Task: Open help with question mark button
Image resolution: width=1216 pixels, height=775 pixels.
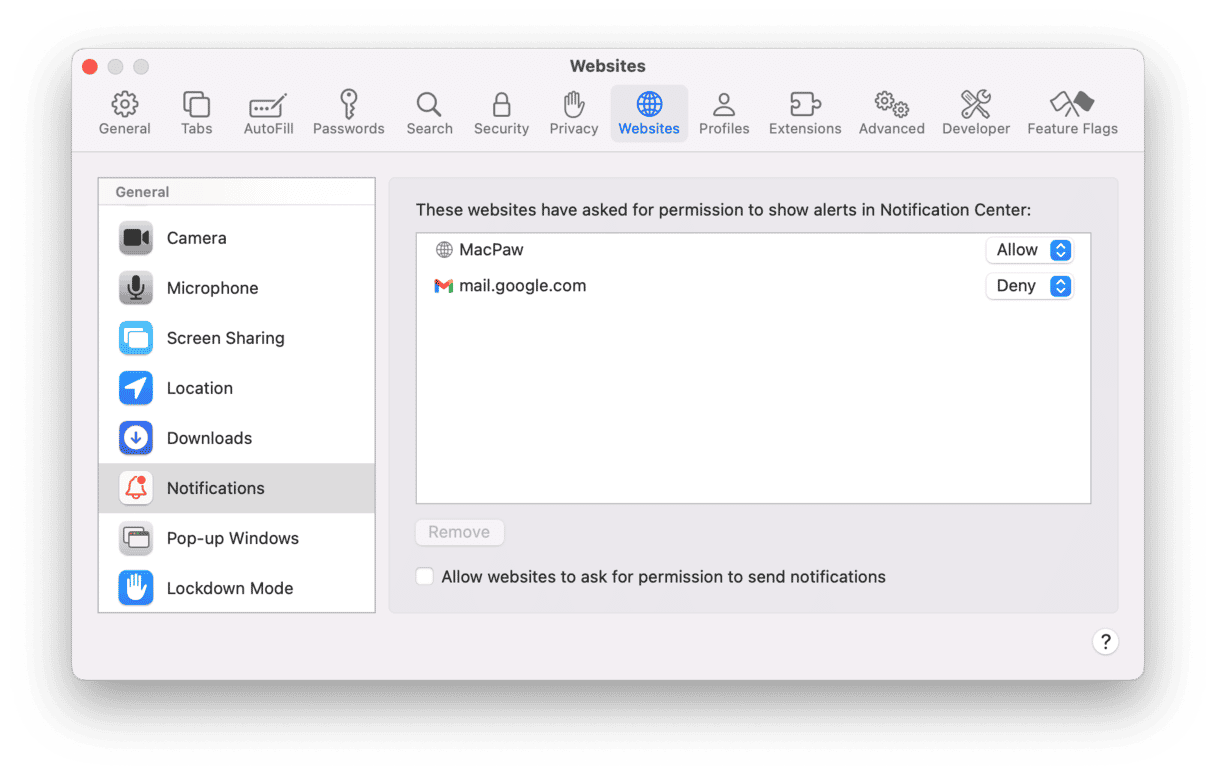Action: (x=1105, y=642)
